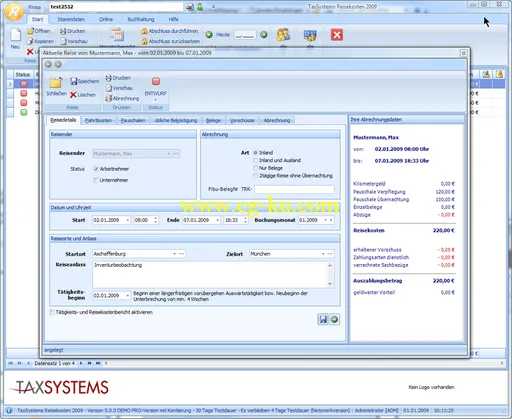Screen dimensions: 512x419
Task: Click the green next button beside the disk
Action: pyautogui.click(x=334, y=319)
